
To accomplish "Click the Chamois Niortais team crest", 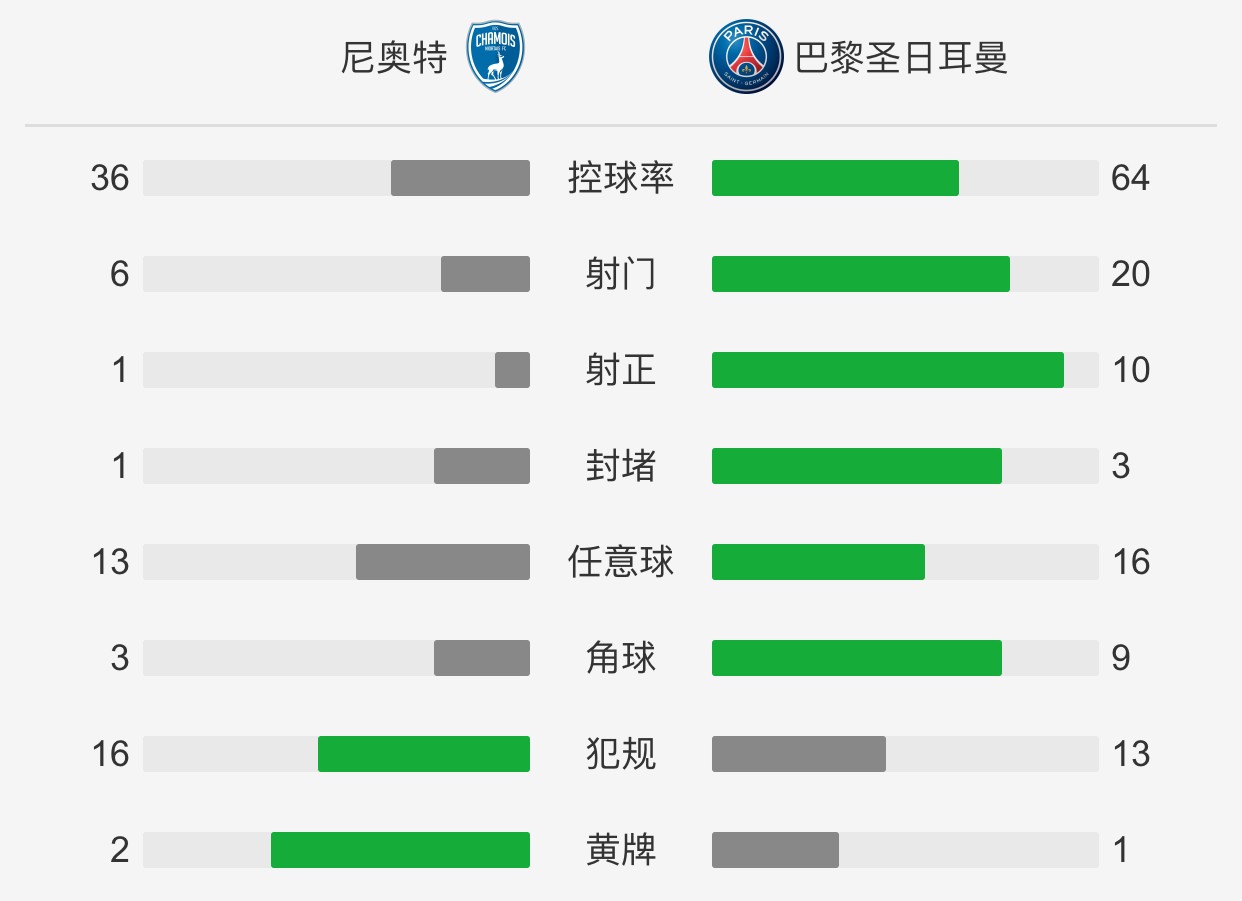I will point(496,58).
